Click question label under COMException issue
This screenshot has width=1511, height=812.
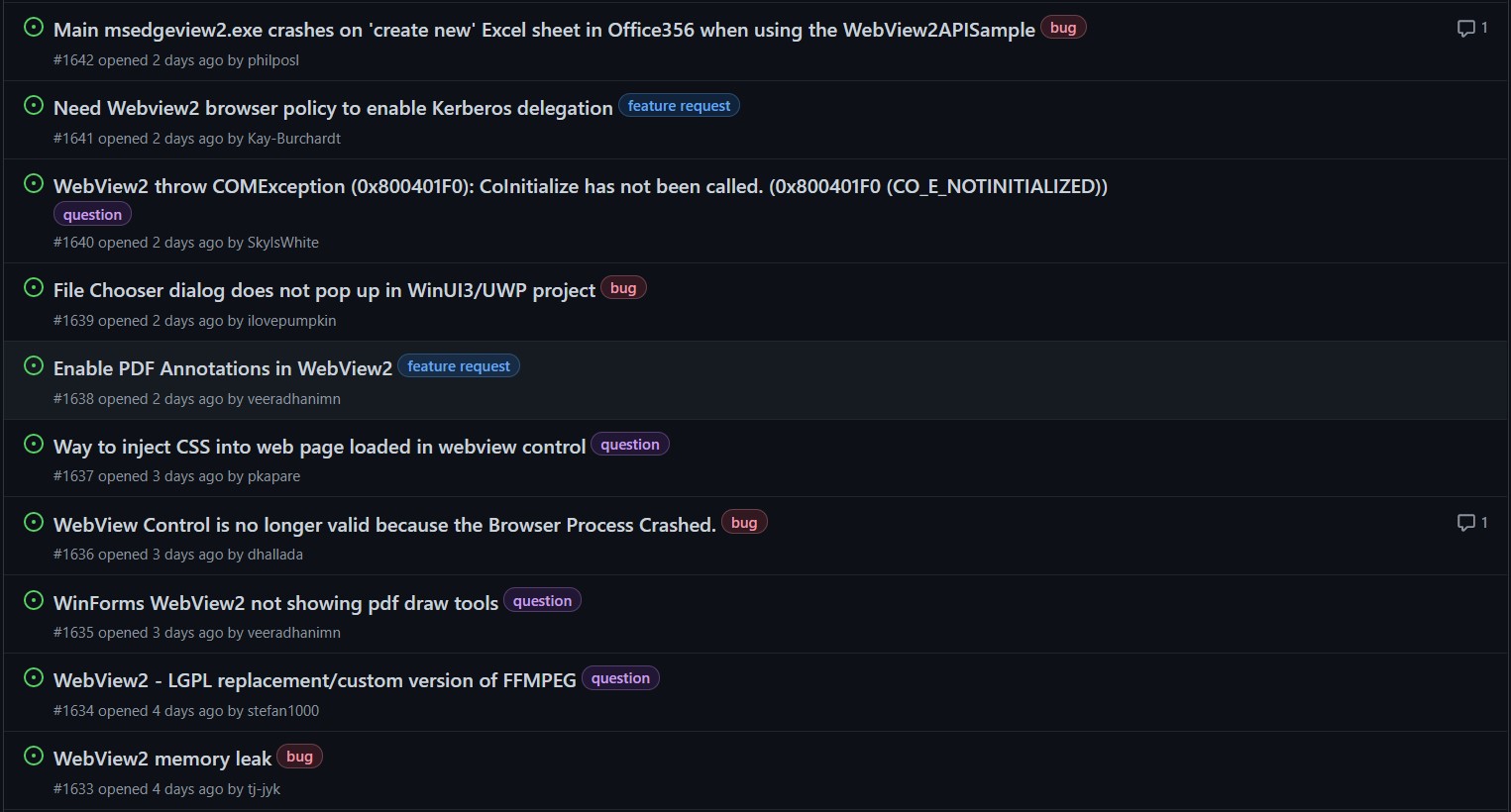92,215
